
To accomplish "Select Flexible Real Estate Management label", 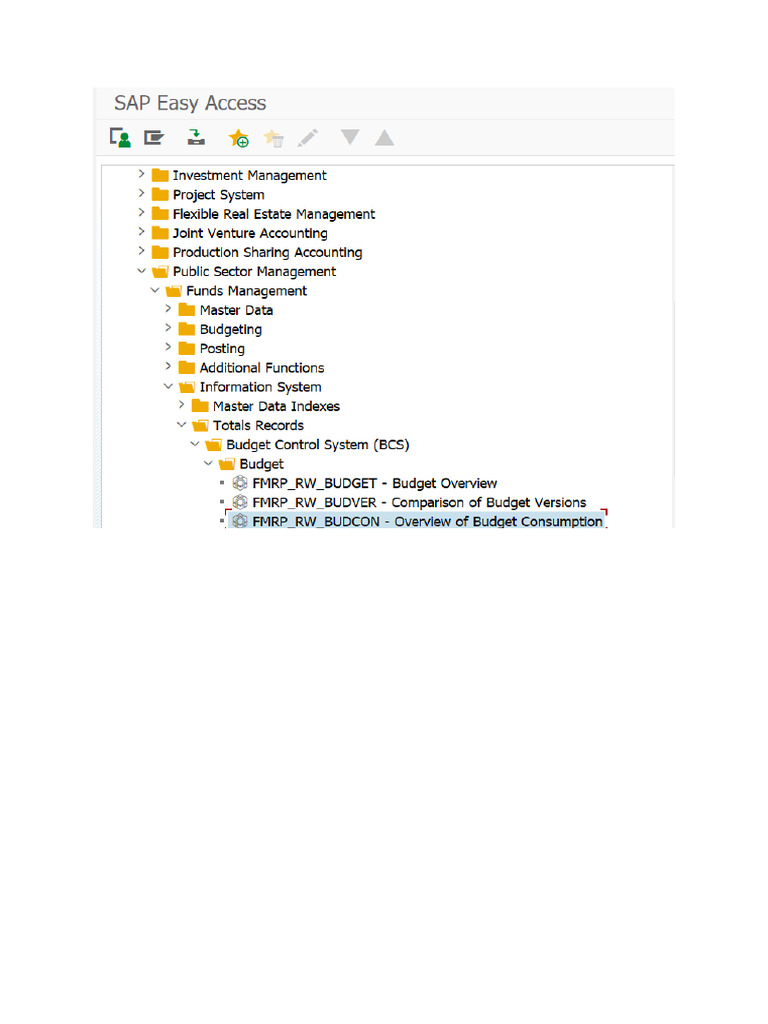I will point(274,214).
